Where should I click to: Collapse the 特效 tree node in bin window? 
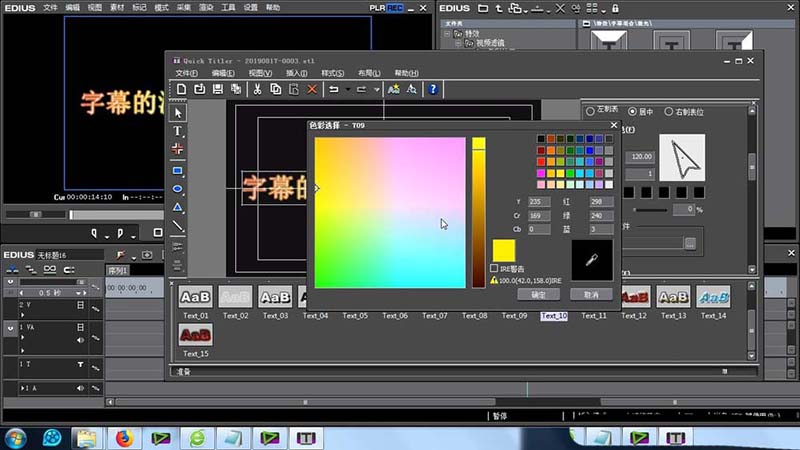447,34
